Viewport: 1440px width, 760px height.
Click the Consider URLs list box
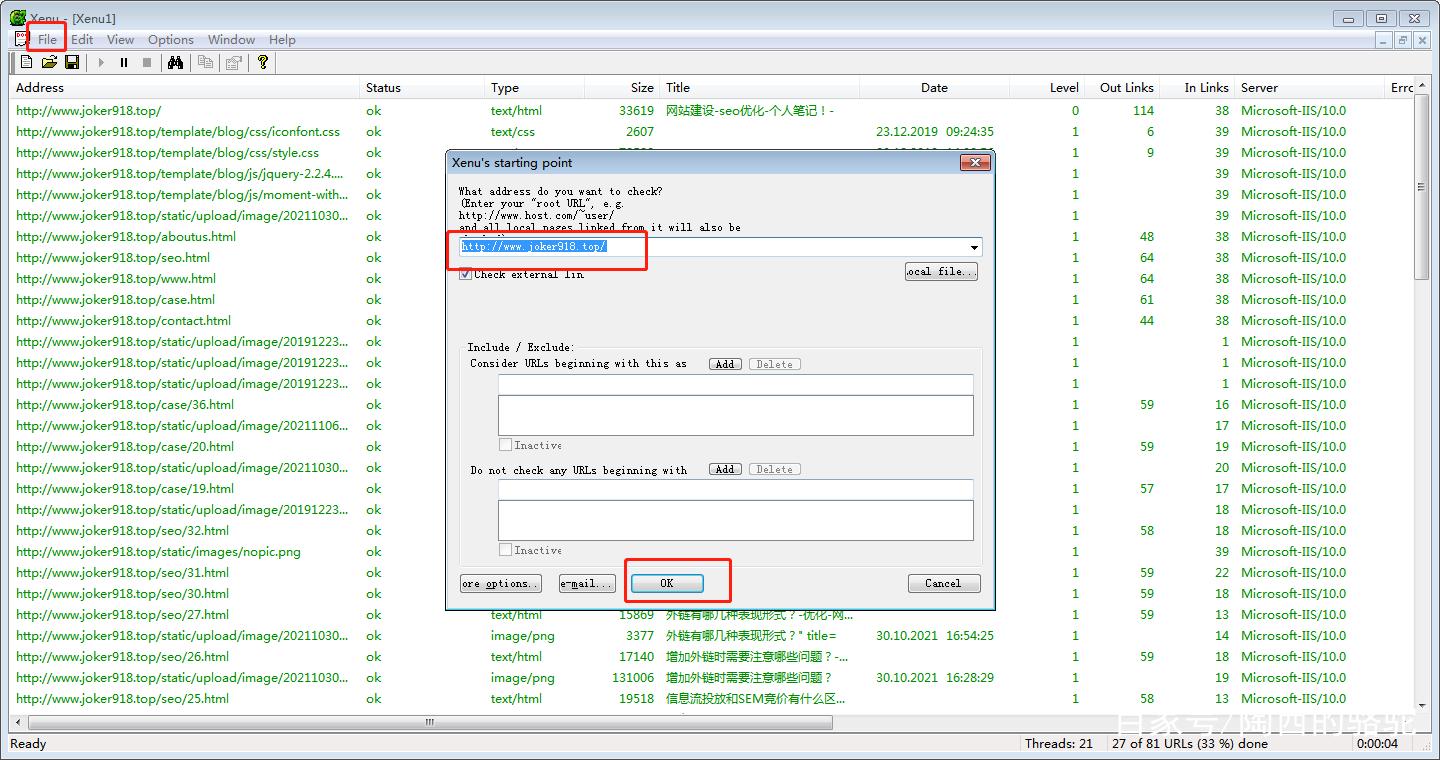tap(736, 416)
